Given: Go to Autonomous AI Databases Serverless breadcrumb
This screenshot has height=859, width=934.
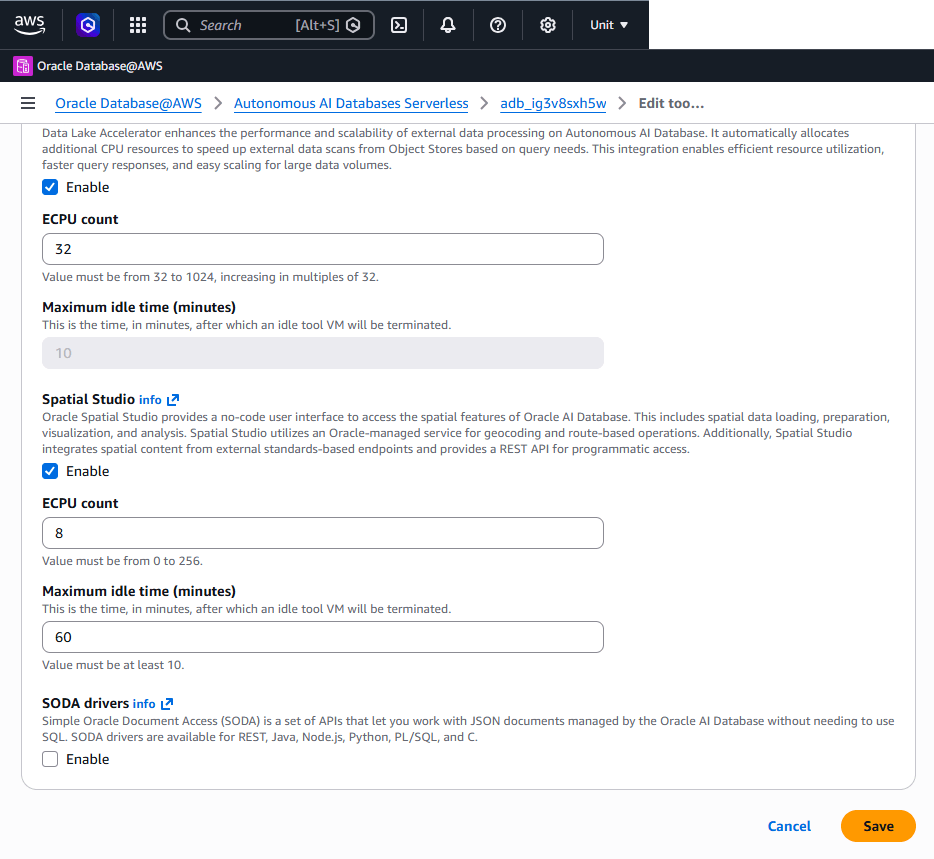Looking at the screenshot, I should click(x=351, y=104).
